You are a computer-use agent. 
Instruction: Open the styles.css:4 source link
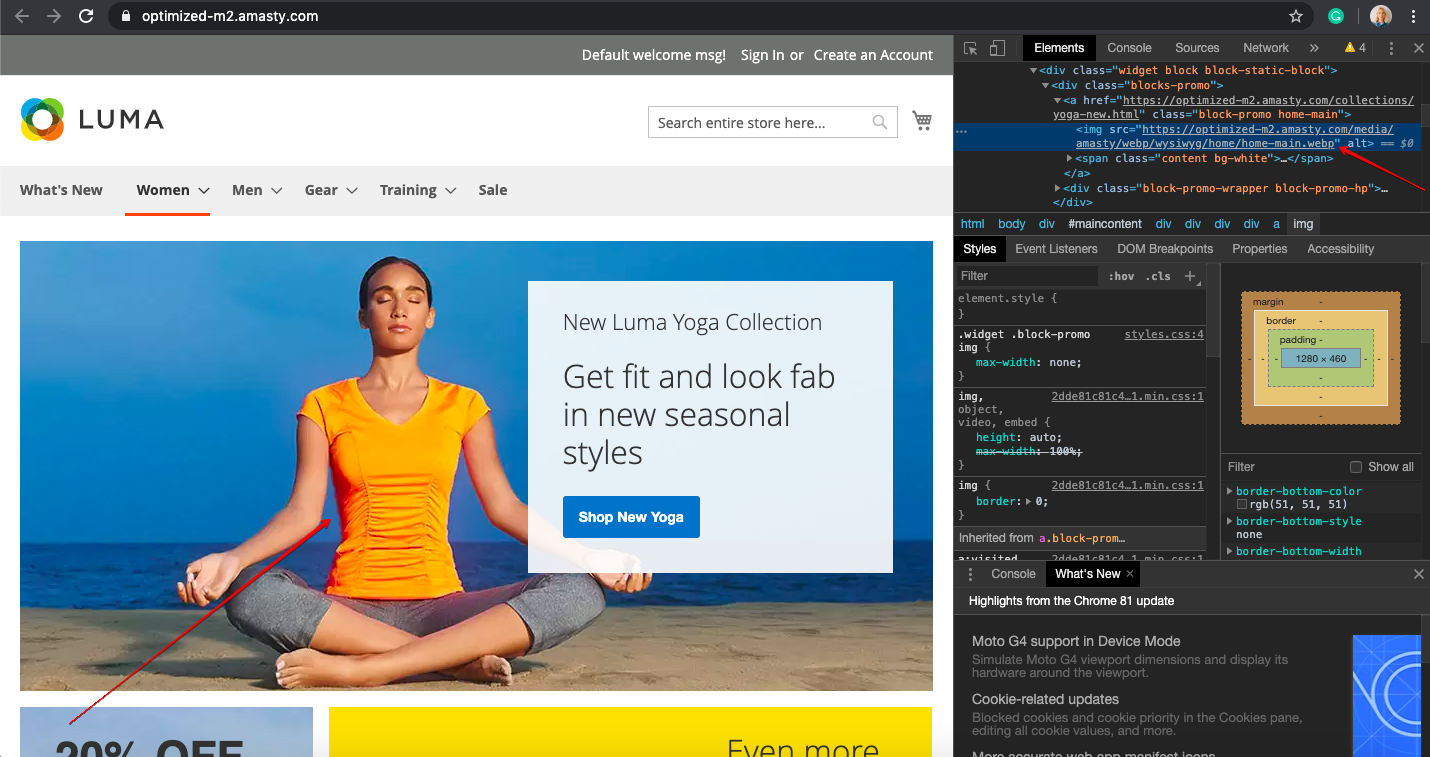click(1164, 334)
